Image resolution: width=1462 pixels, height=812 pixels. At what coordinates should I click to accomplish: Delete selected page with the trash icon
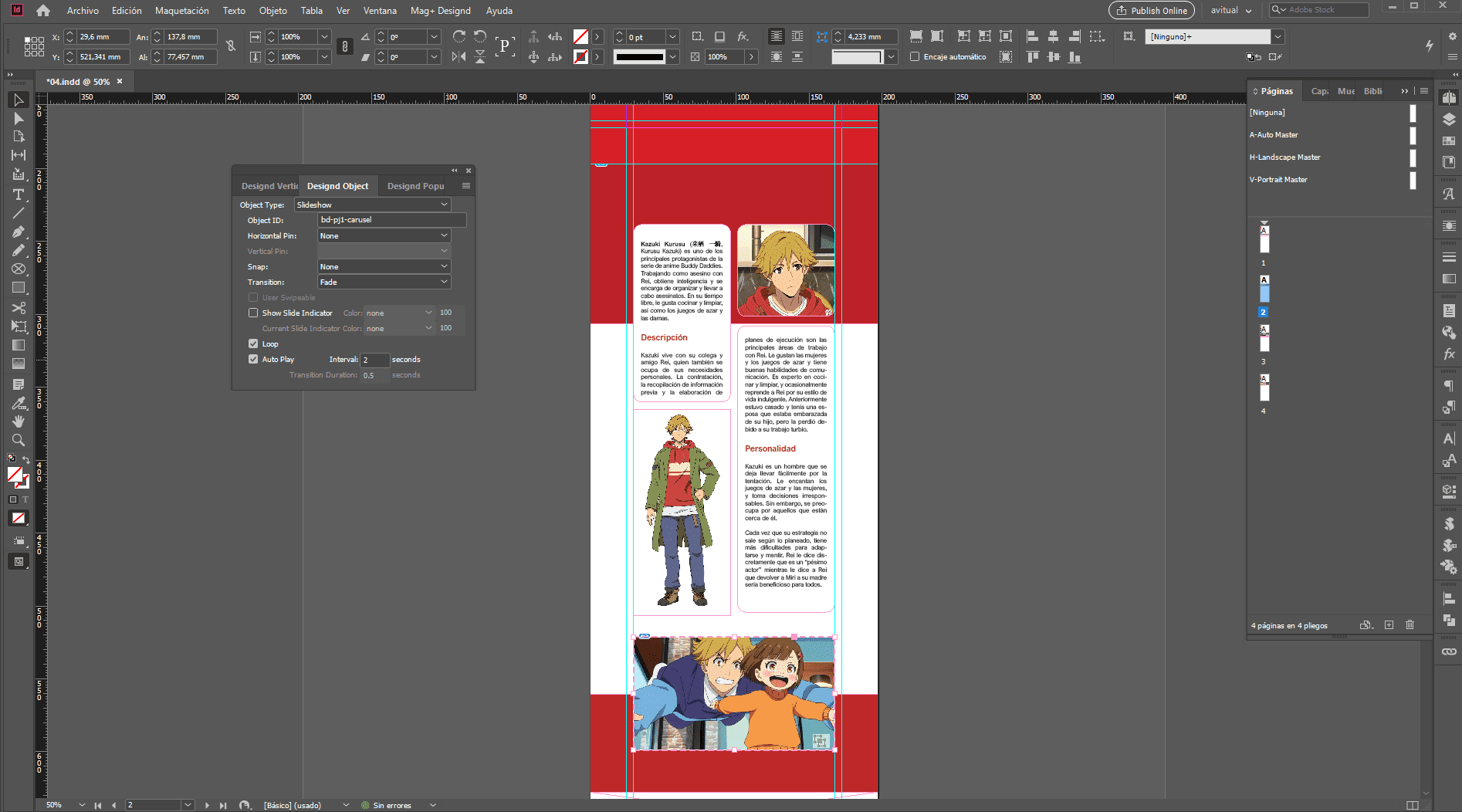(1410, 625)
